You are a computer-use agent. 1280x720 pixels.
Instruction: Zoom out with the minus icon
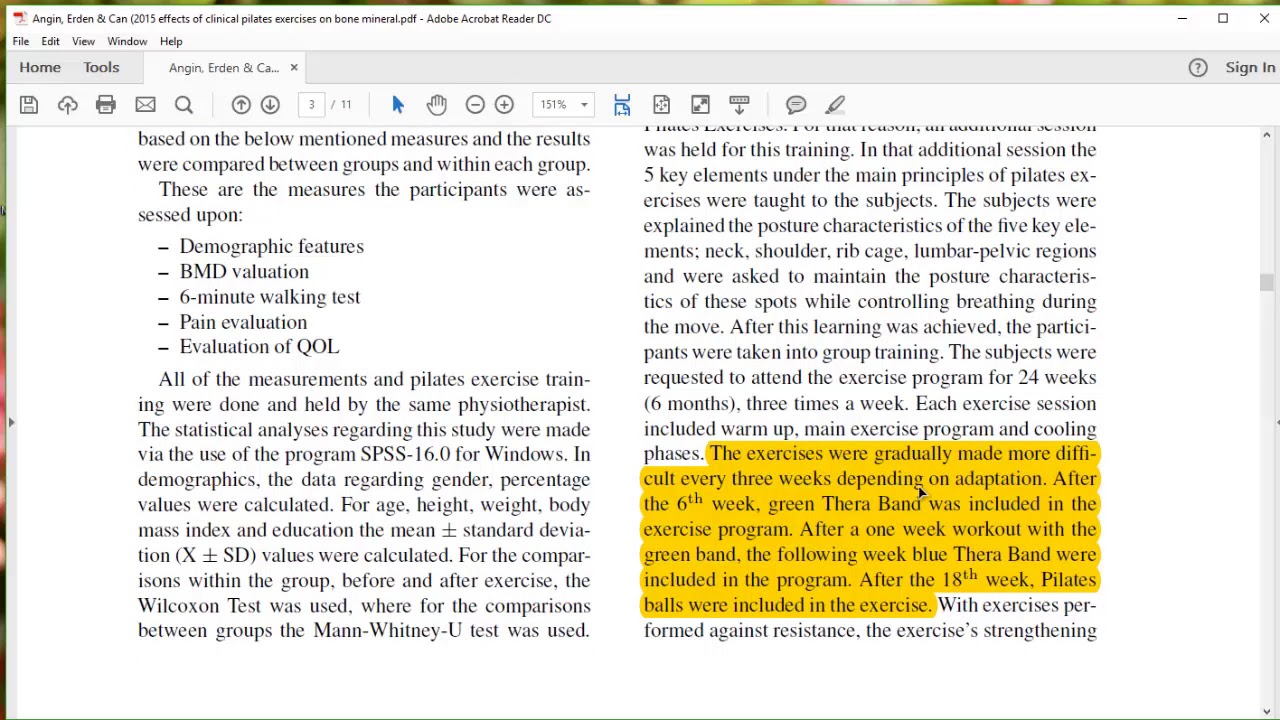click(x=475, y=105)
